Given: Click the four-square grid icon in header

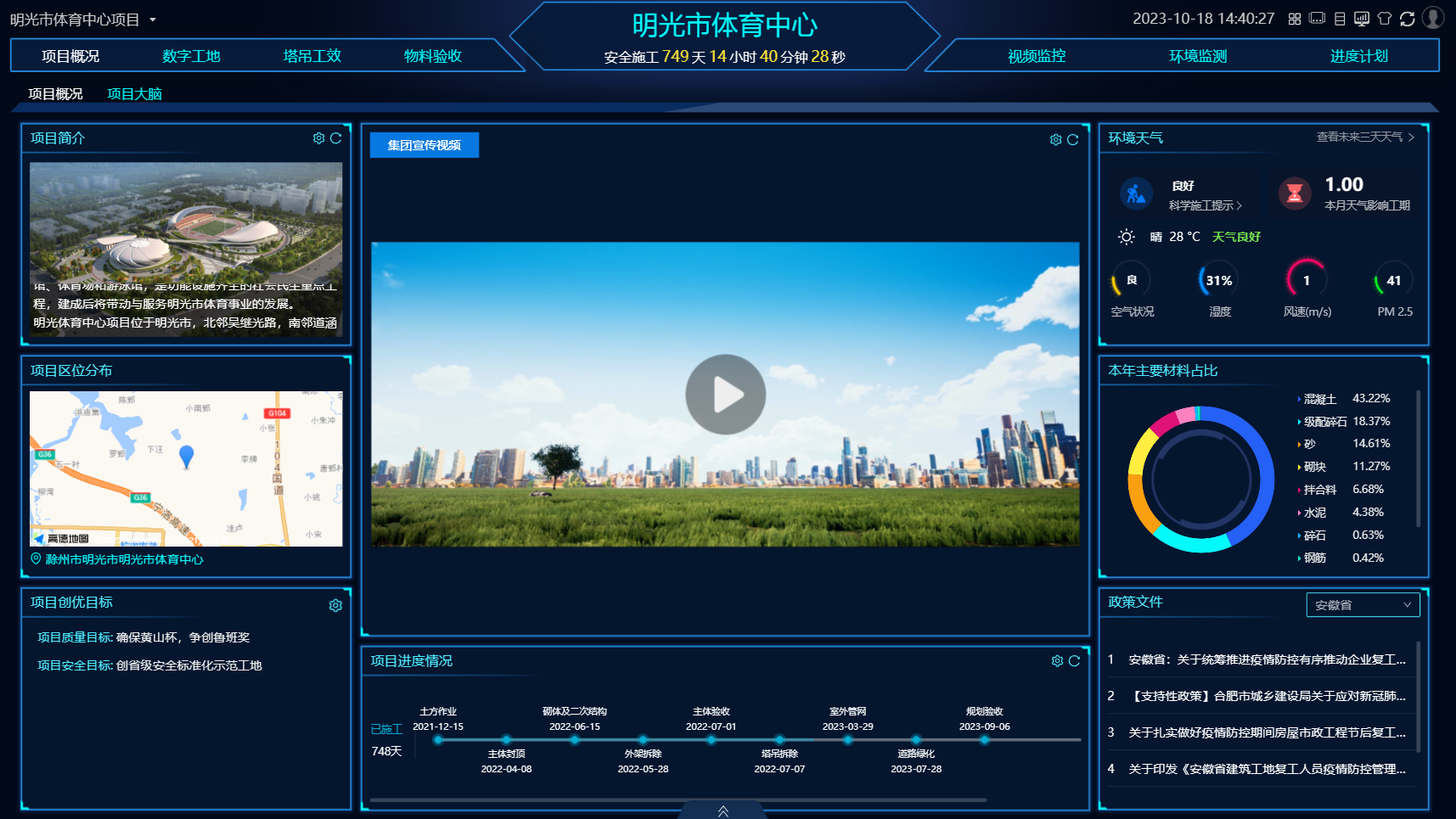Looking at the screenshot, I should coord(1294,19).
